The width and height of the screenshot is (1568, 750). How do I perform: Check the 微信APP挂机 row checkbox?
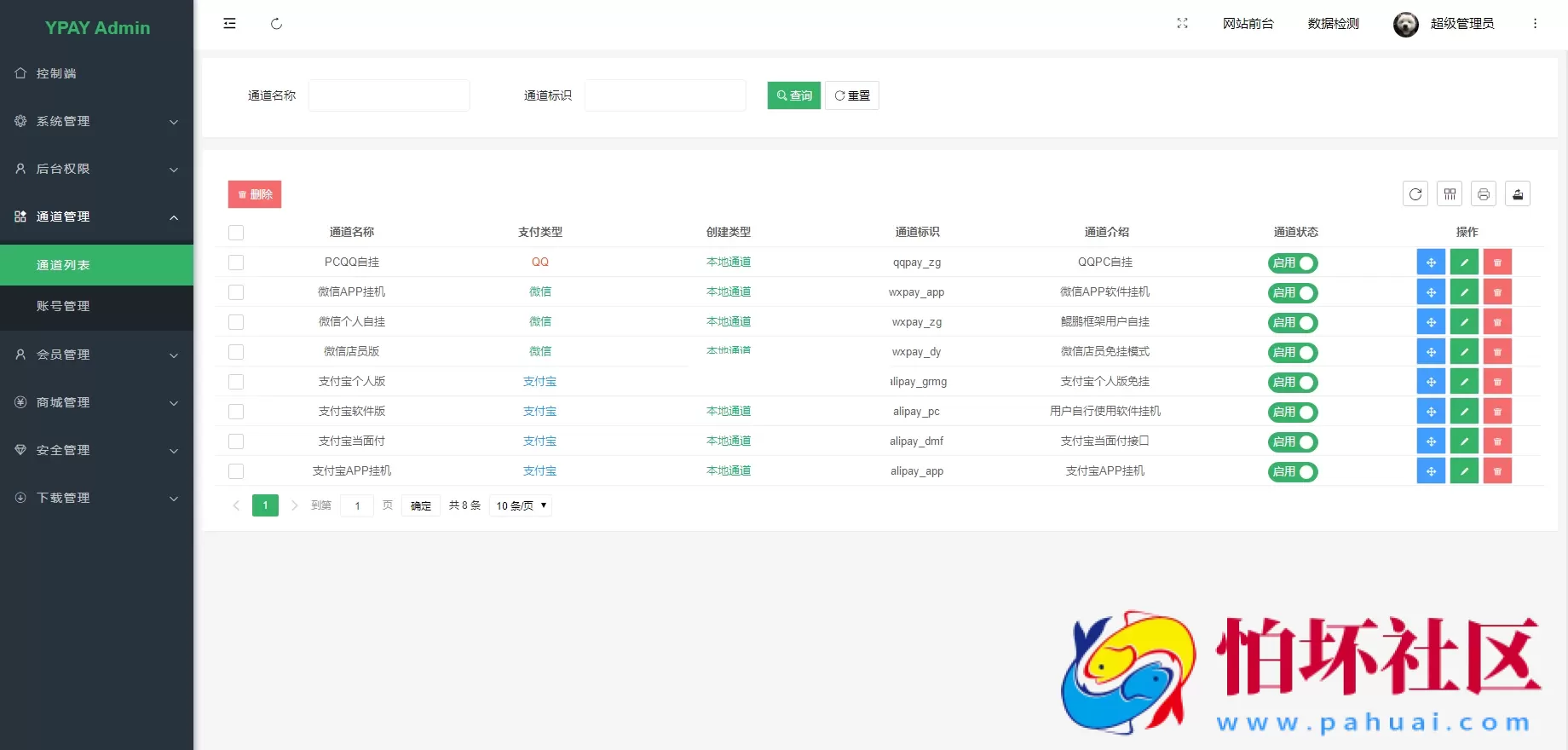(236, 292)
